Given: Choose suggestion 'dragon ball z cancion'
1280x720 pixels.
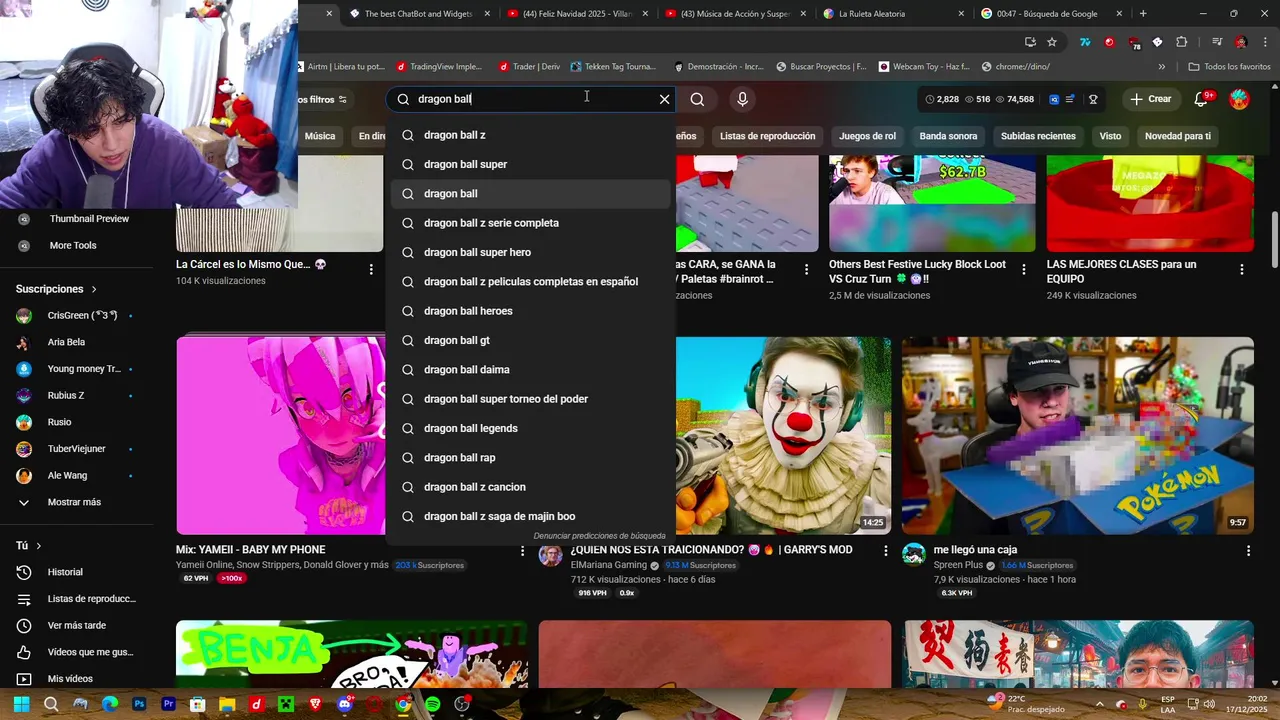Looking at the screenshot, I should [530, 487].
